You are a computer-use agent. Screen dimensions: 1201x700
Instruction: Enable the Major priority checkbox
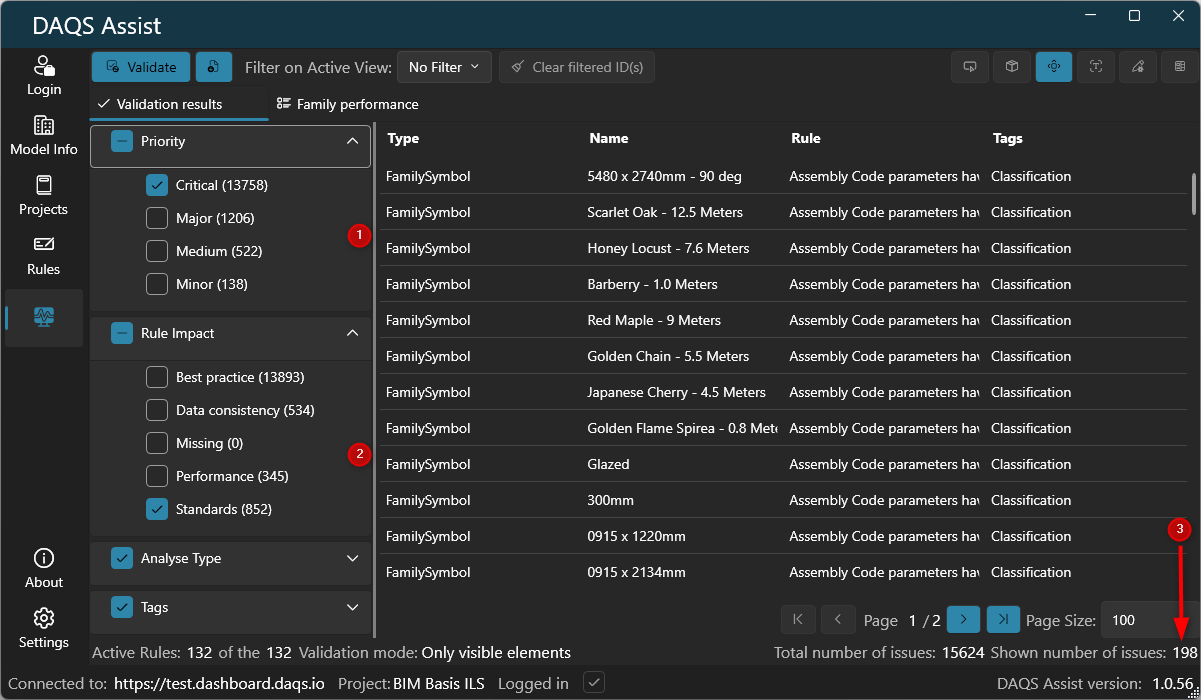[x=157, y=218]
